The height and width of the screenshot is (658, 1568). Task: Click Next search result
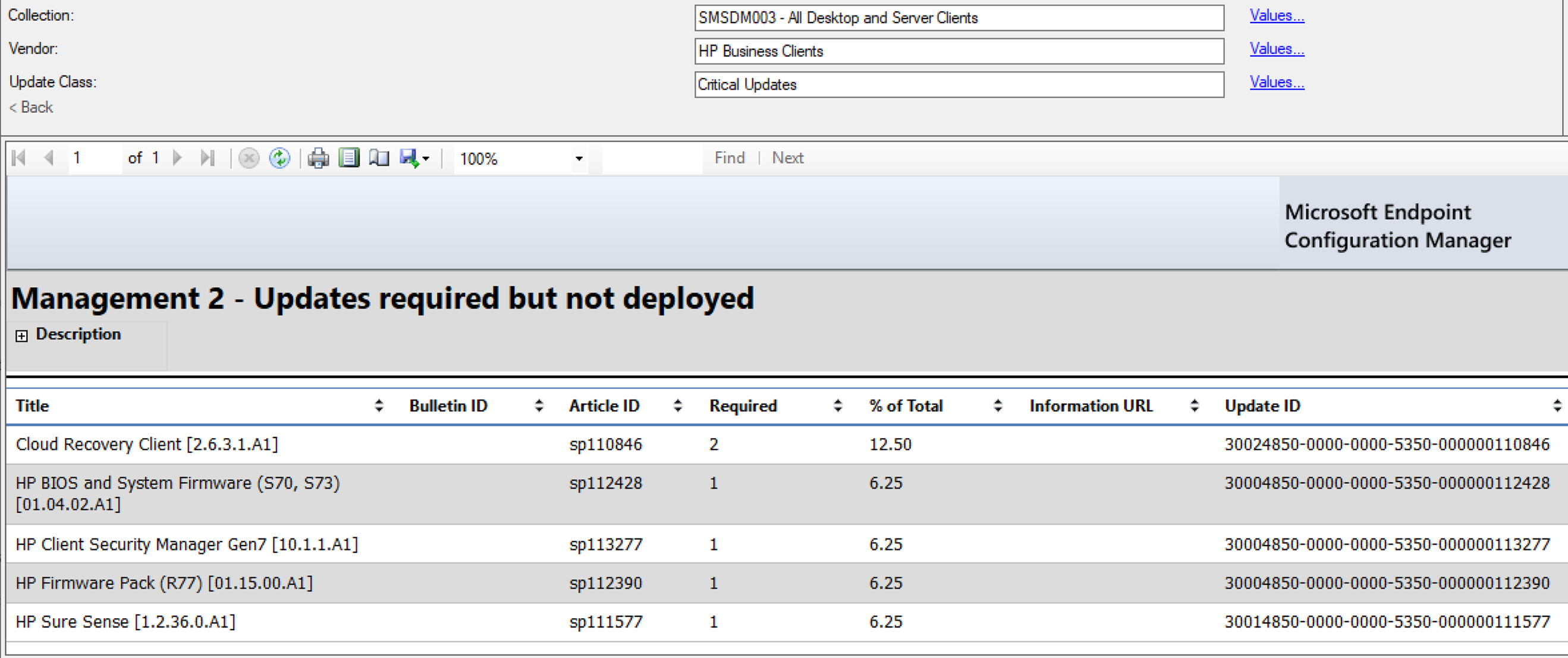[x=788, y=158]
